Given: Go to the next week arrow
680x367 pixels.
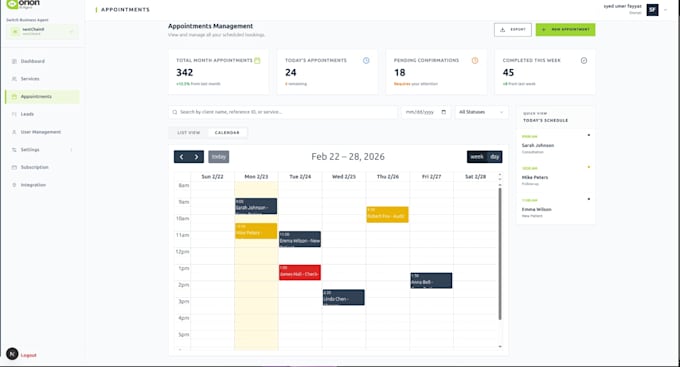Looking at the screenshot, I should (x=196, y=157).
